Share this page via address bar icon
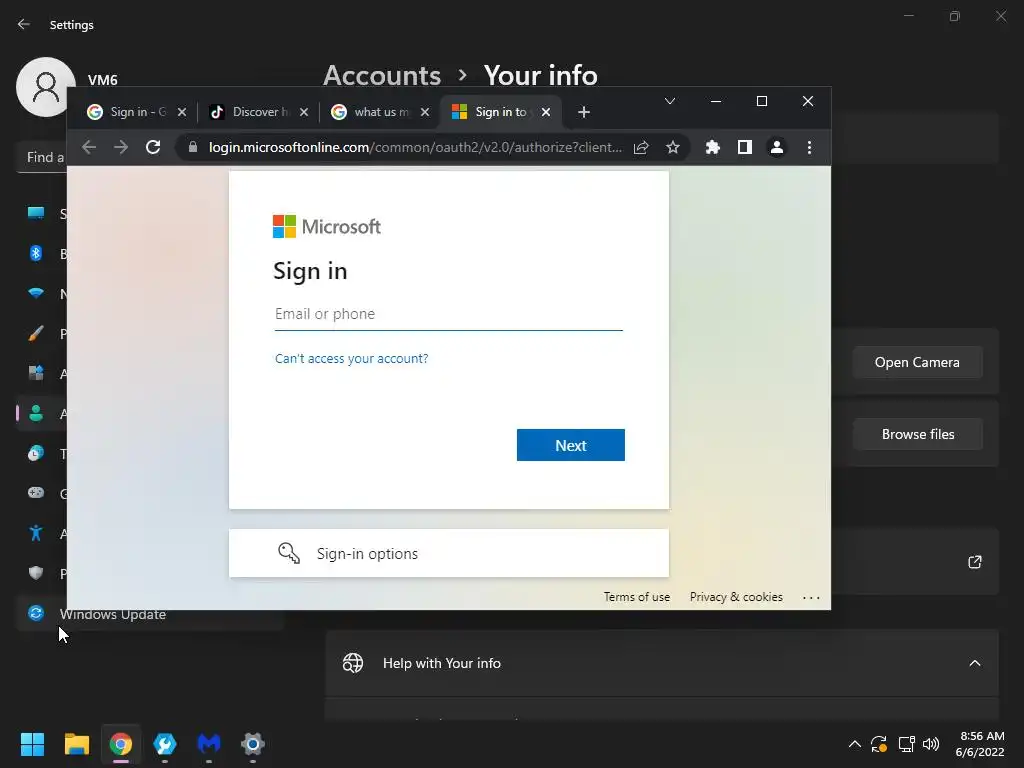The height and width of the screenshot is (768, 1024). click(x=641, y=148)
